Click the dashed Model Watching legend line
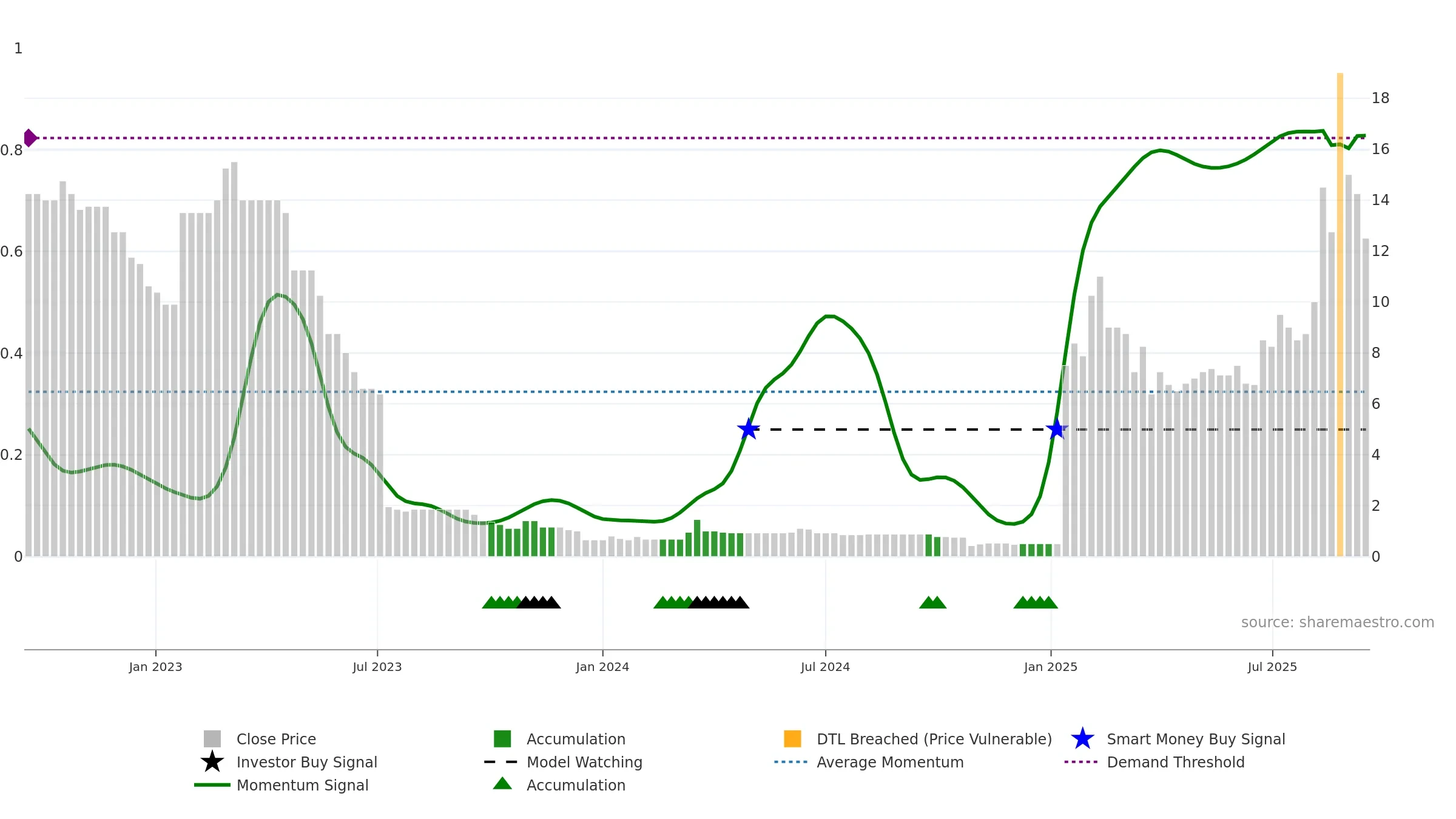 501,762
